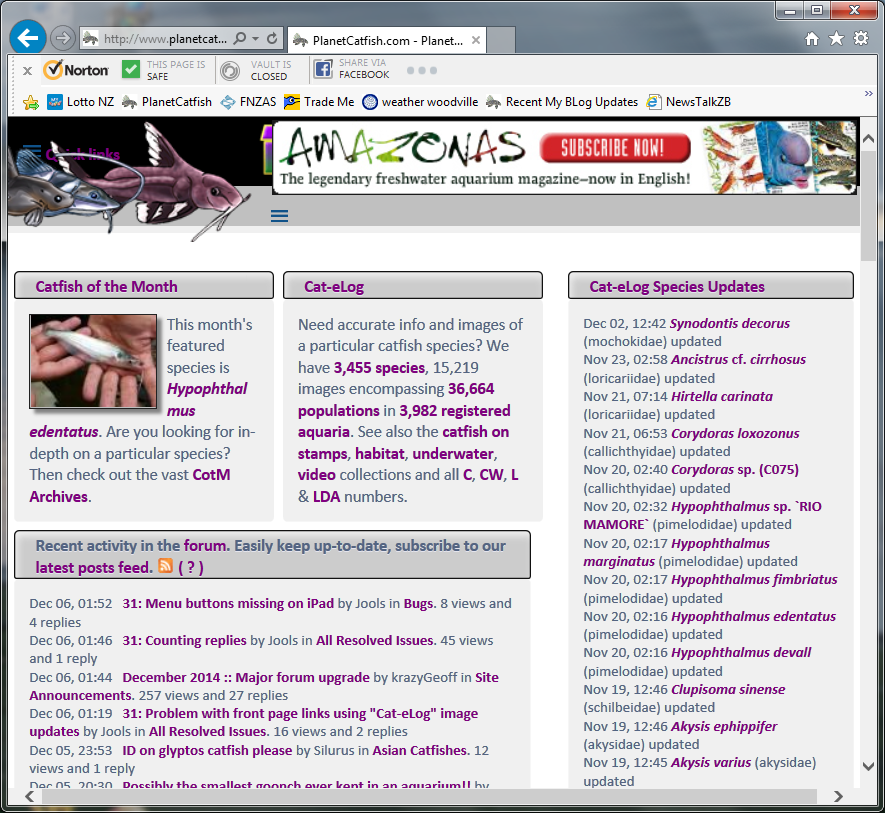Click the forward navigation arrow

(63, 38)
